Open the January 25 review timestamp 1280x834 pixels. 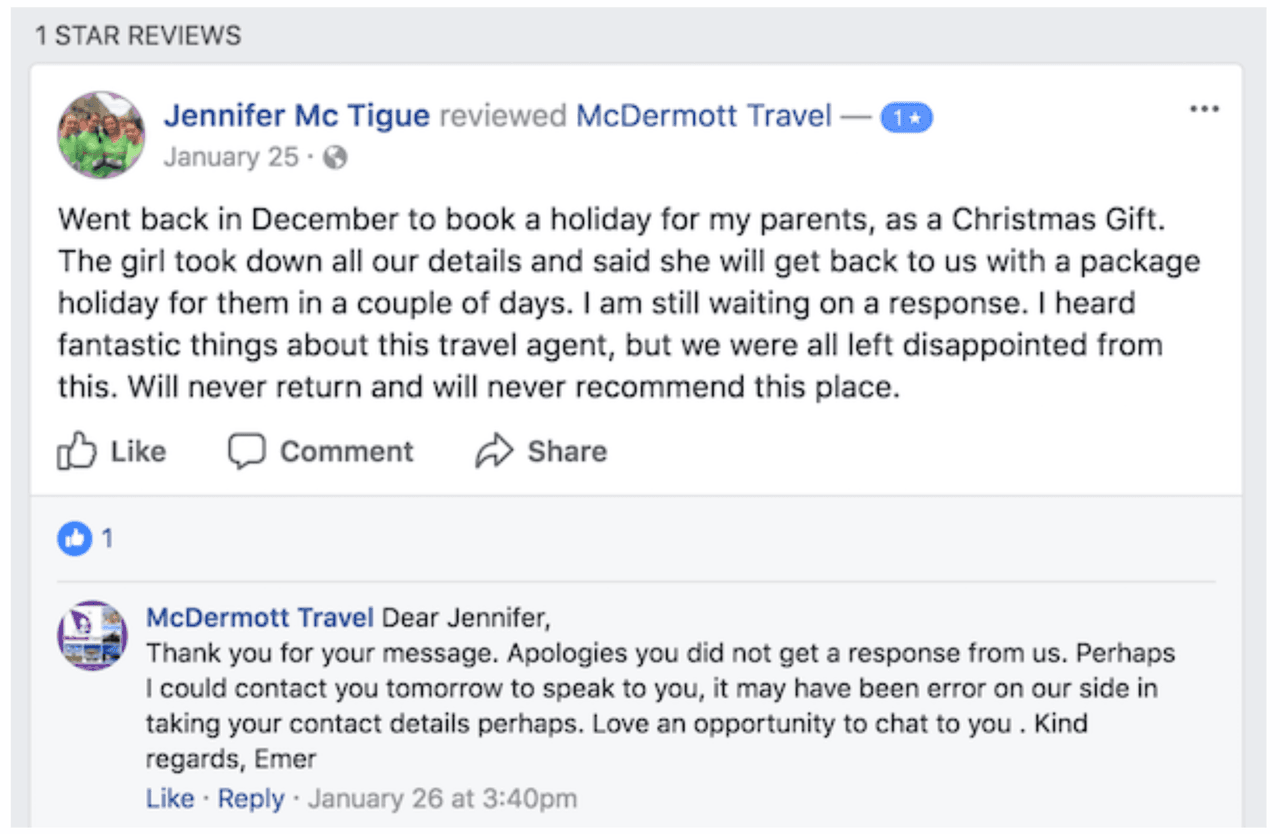pyautogui.click(x=231, y=158)
